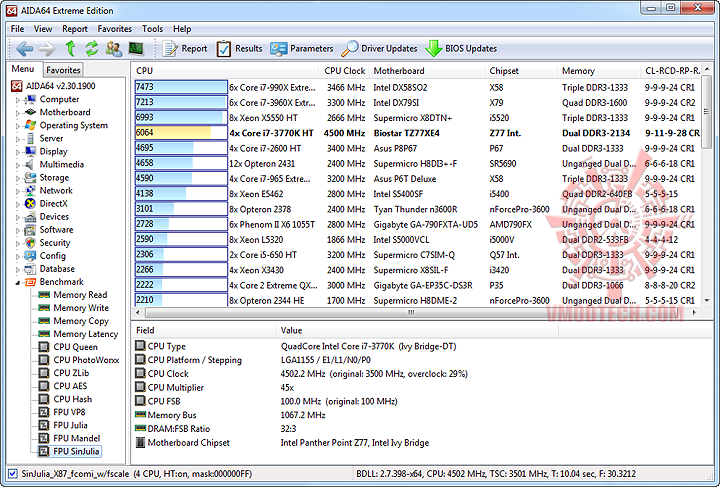Click the monitor graph toolbar icon
Image resolution: width=720 pixels, height=487 pixels.
tap(136, 48)
